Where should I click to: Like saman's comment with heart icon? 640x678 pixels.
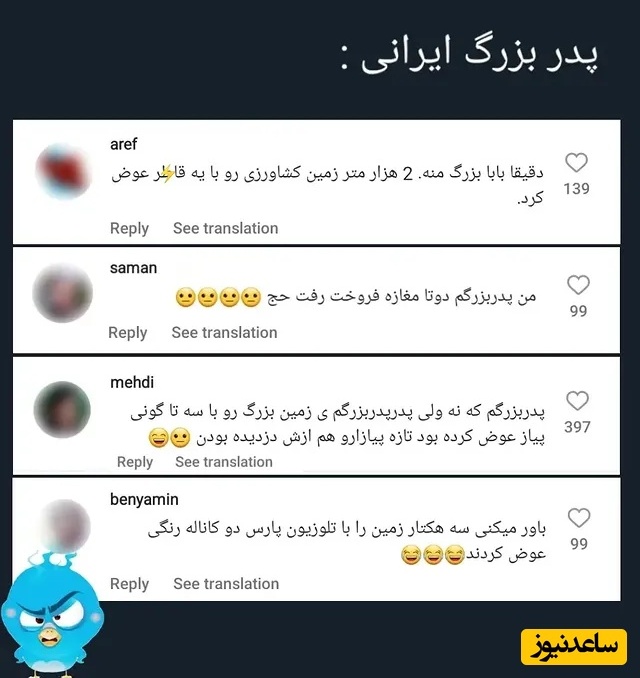578,285
